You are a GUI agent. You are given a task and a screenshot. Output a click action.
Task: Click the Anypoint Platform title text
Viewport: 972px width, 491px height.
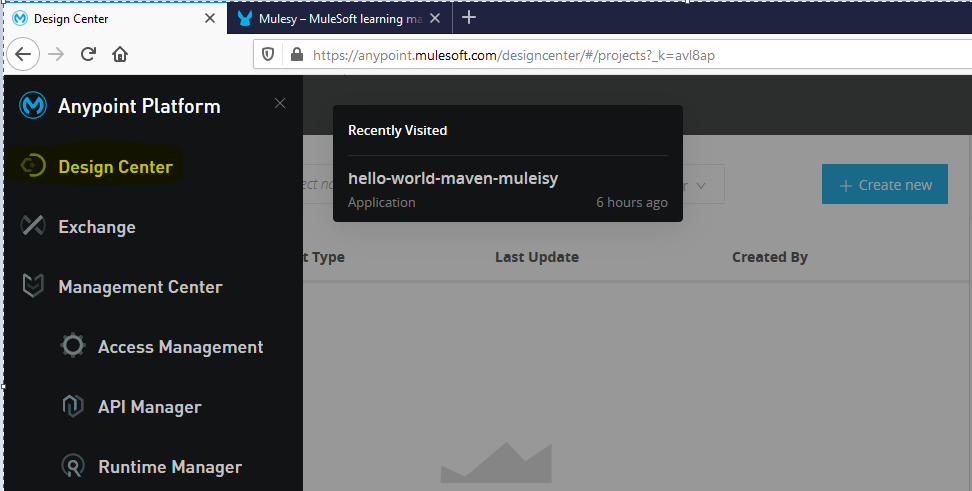click(x=139, y=107)
